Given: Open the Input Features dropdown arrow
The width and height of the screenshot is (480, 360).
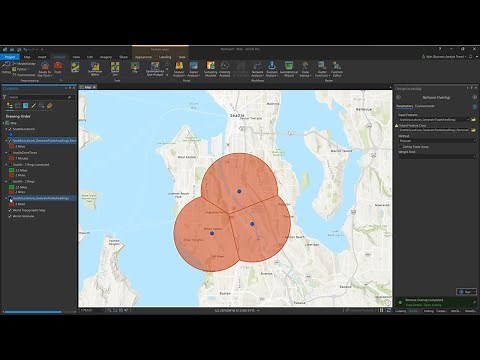Looking at the screenshot, I should coord(468,119).
